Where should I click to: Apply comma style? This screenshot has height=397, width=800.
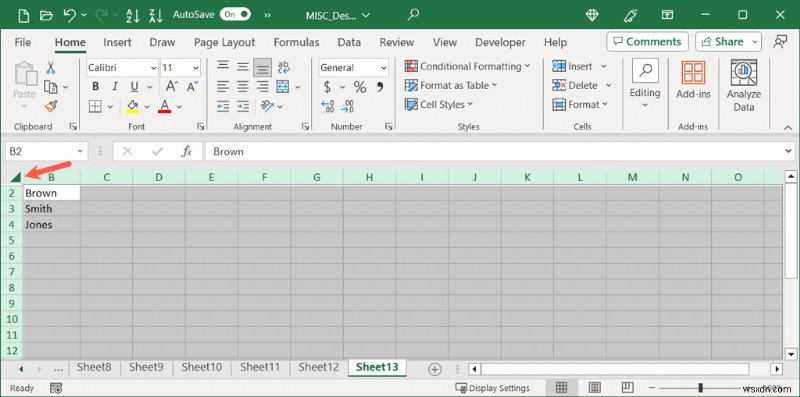[x=380, y=87]
